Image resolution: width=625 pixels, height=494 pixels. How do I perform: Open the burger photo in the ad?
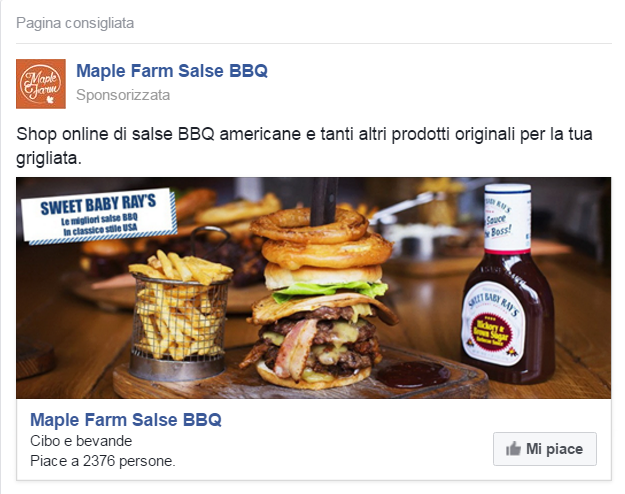(313, 288)
